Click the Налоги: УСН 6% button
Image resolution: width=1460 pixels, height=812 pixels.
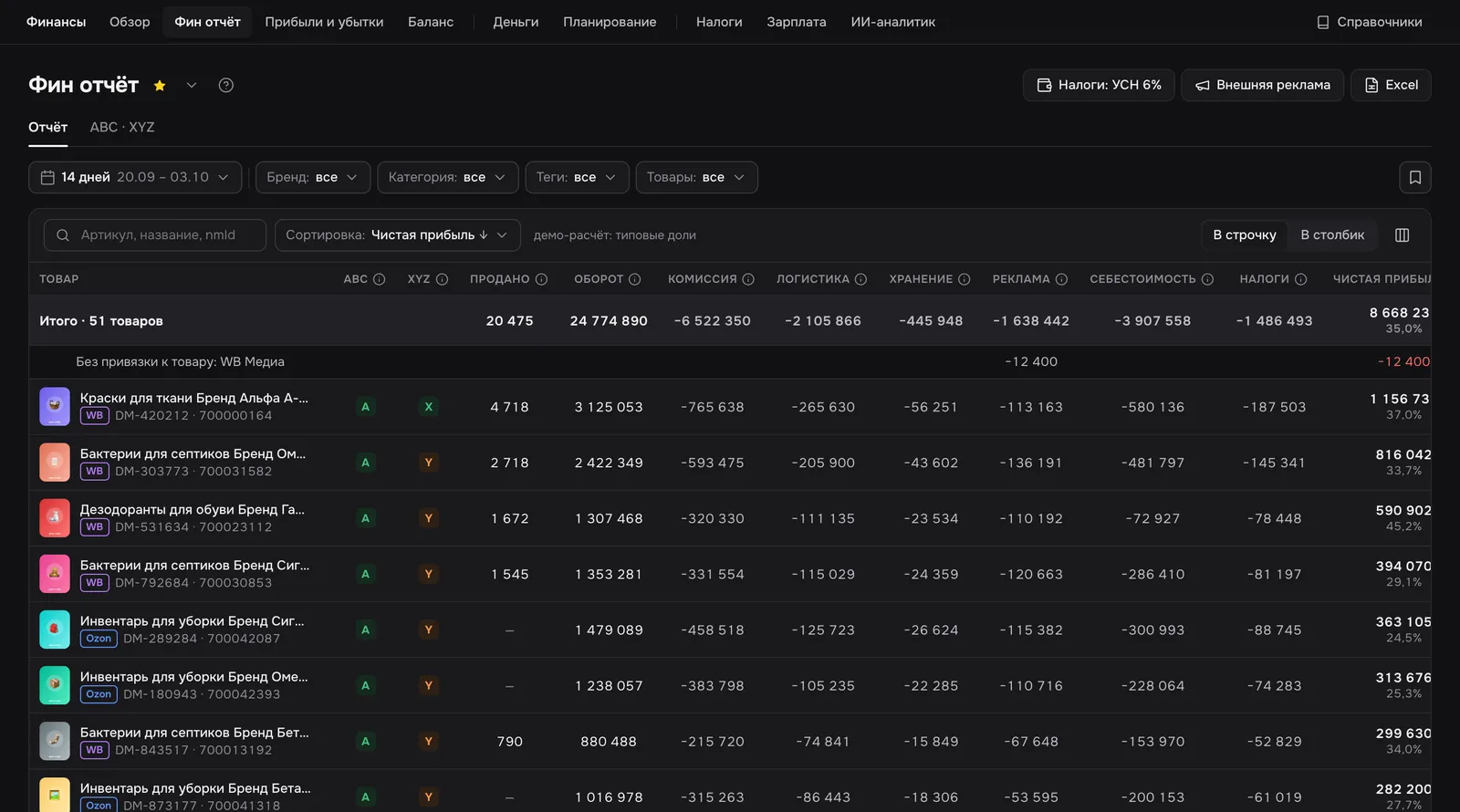point(1099,85)
